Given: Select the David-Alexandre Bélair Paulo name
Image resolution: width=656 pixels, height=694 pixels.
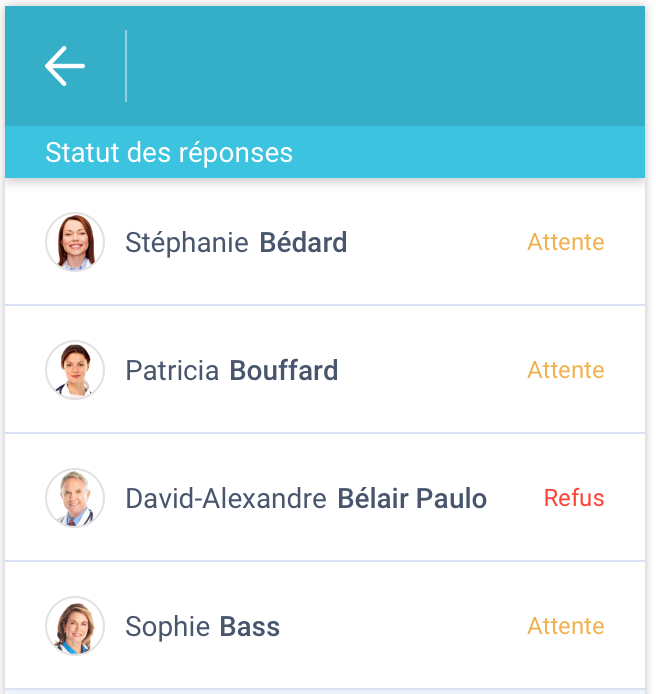Looking at the screenshot, I should point(306,498).
